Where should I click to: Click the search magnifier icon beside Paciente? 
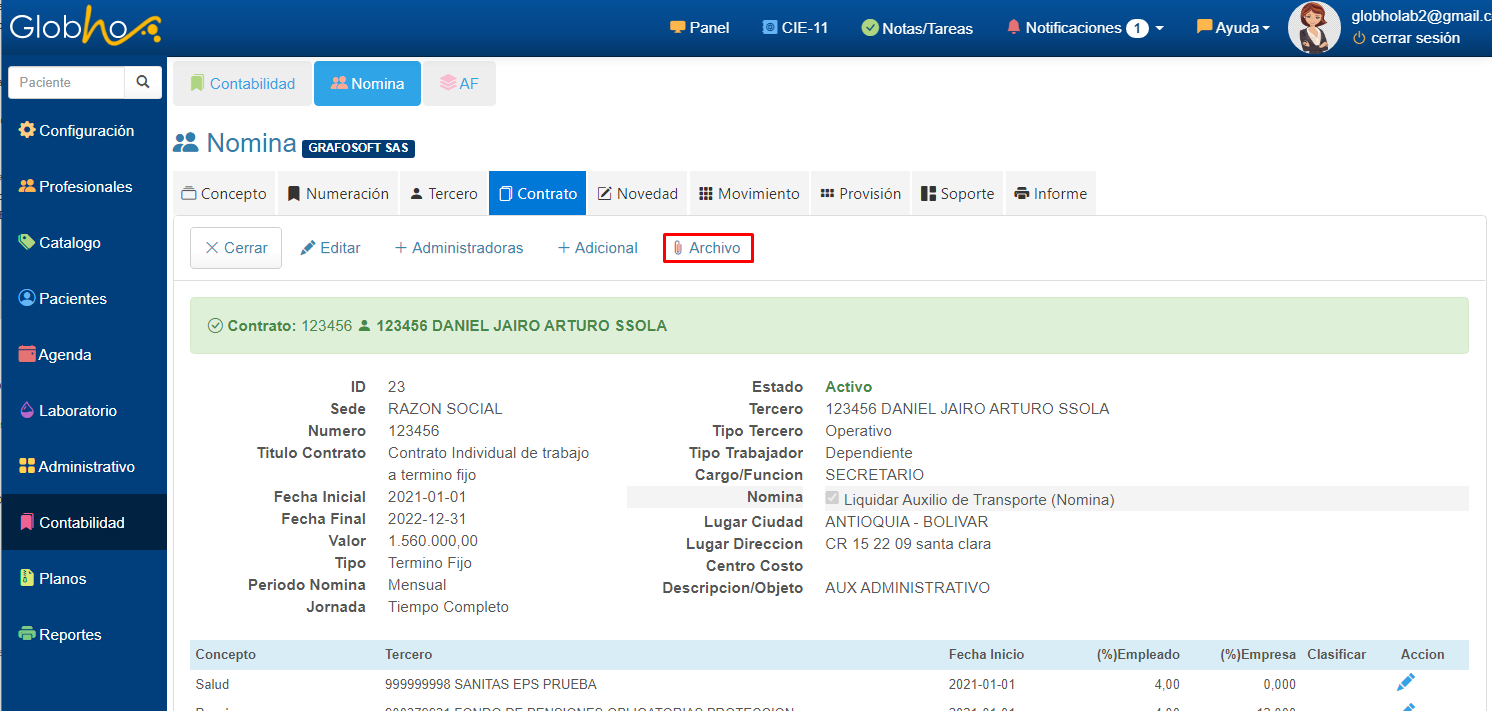pyautogui.click(x=143, y=82)
